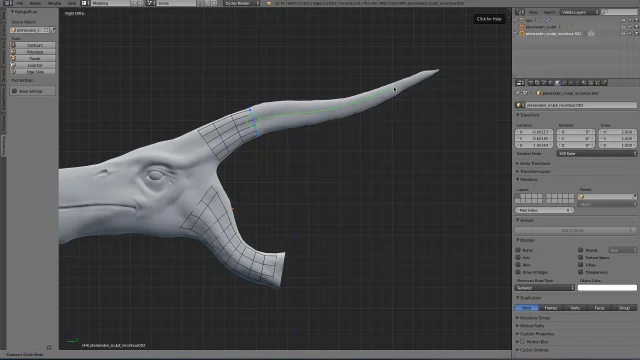The height and width of the screenshot is (360, 640).
Task: Expand the Motion Paths panel
Action: [531, 326]
